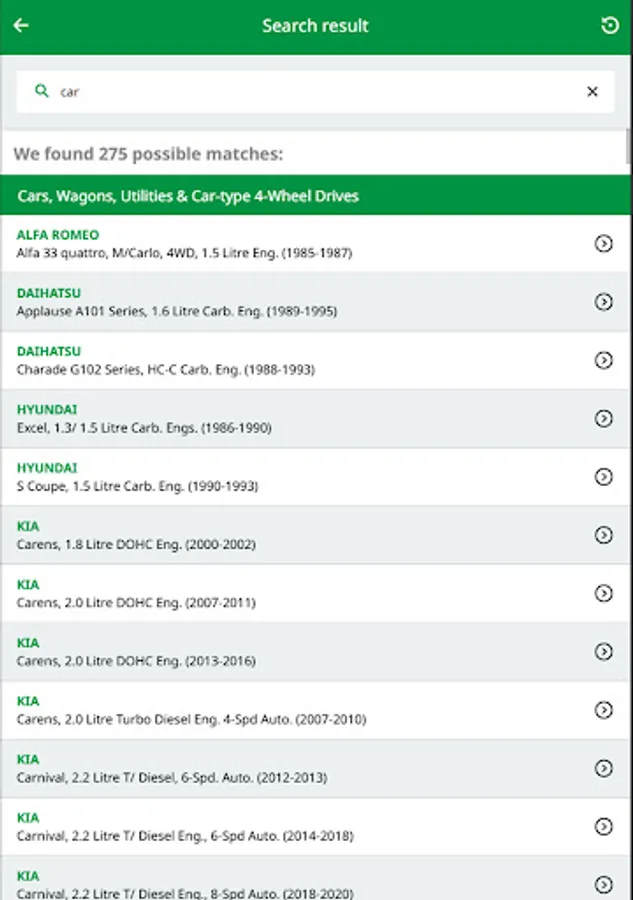Clear the search field with X
Image resolution: width=633 pixels, height=900 pixels.
pyautogui.click(x=592, y=91)
